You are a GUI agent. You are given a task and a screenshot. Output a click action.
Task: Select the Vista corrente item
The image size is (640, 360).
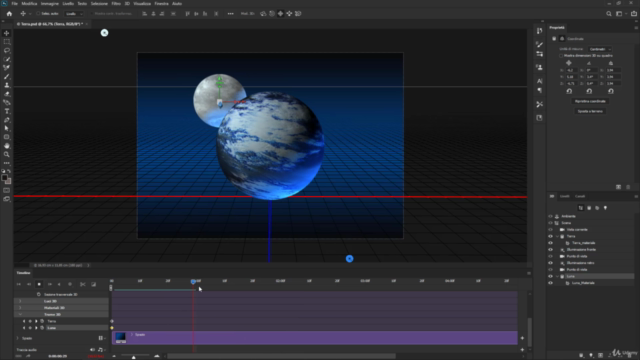[577, 229]
